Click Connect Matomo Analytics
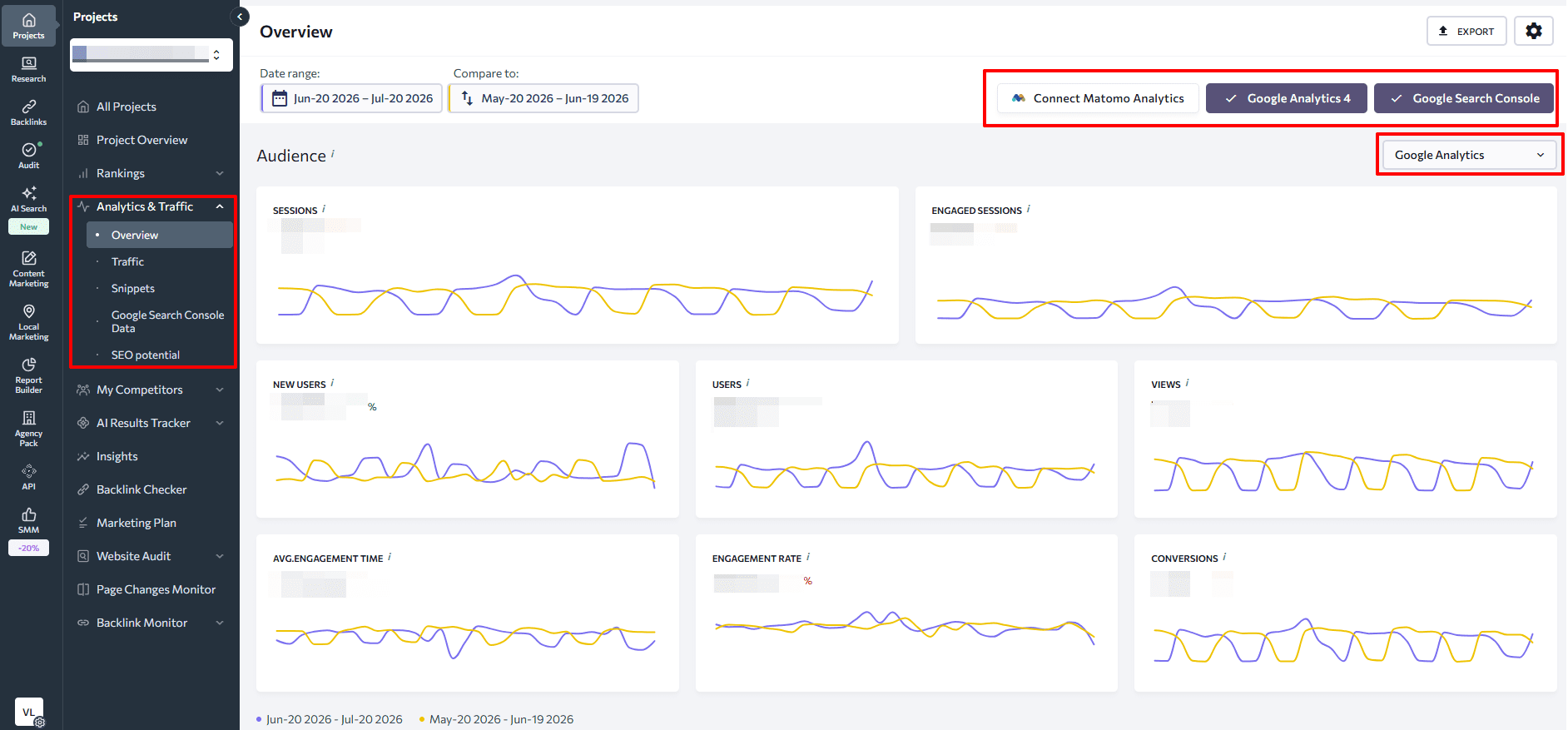 [1098, 98]
